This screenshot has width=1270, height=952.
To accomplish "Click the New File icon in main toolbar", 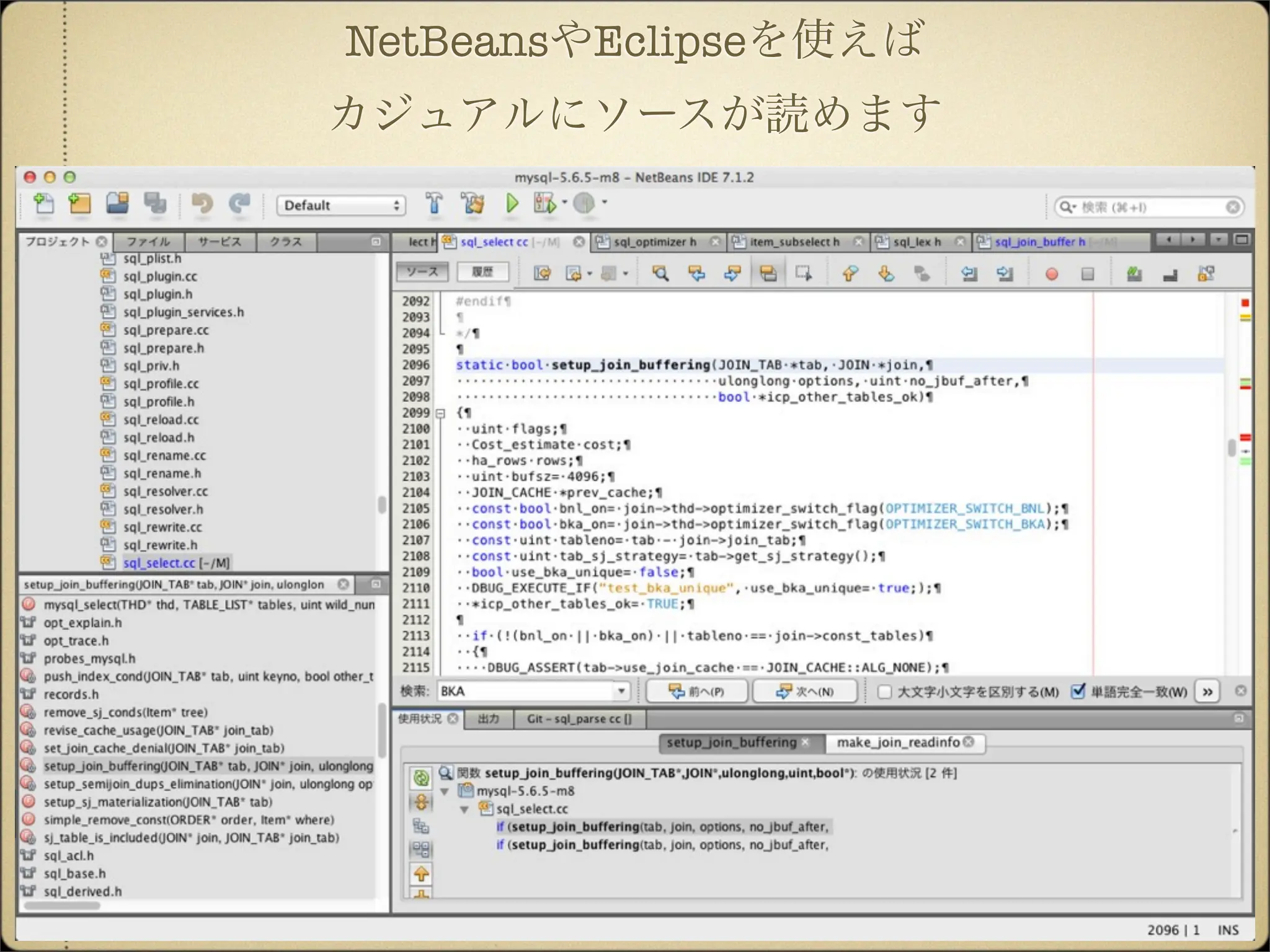I will pyautogui.click(x=43, y=203).
